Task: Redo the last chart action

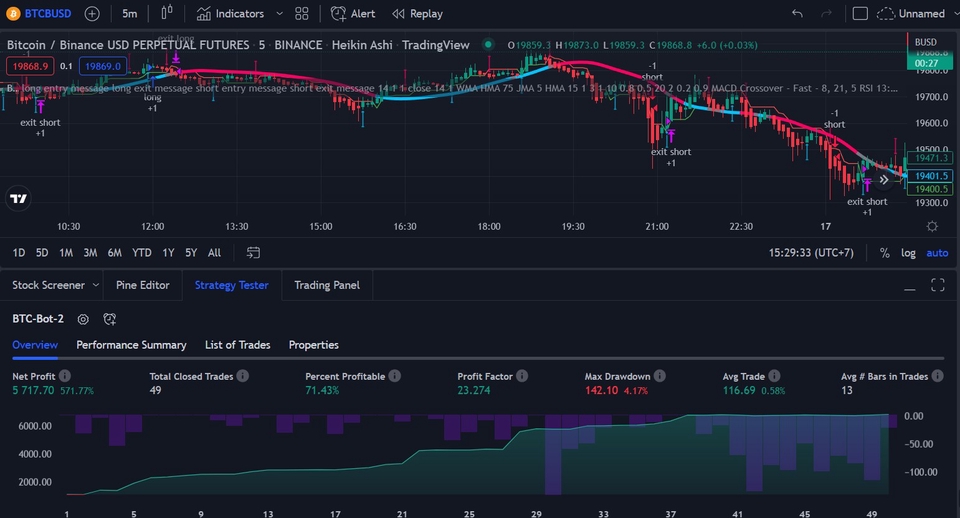Action: tap(826, 13)
